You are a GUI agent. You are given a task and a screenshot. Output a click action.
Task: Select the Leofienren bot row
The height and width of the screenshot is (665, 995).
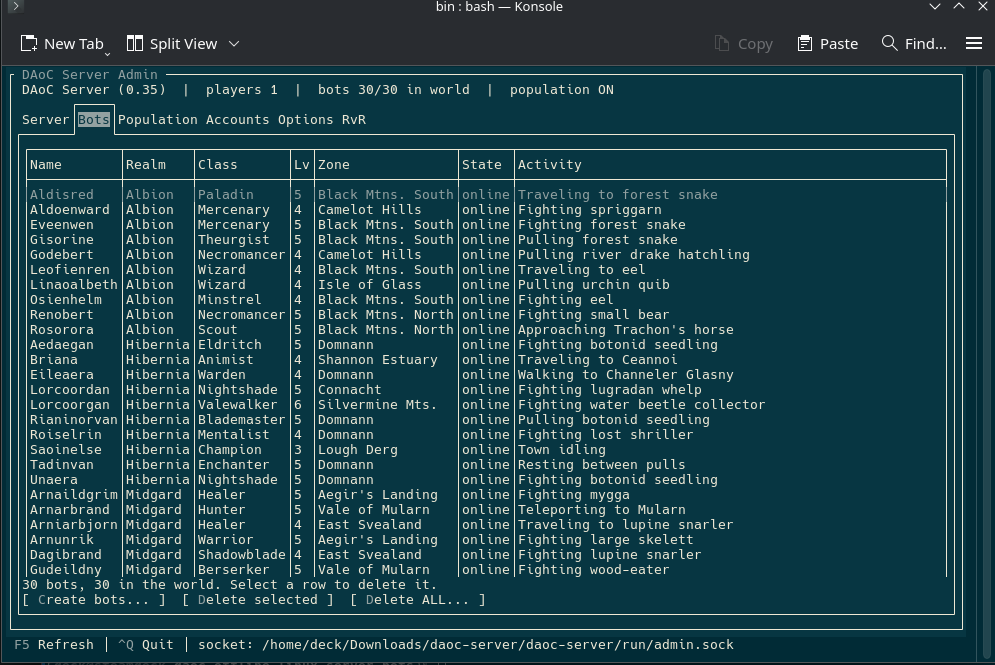point(487,270)
